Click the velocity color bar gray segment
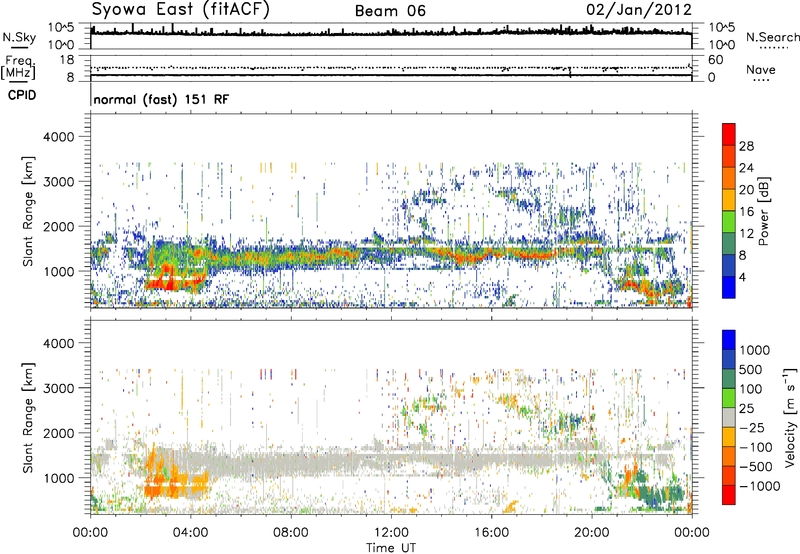 click(x=729, y=417)
